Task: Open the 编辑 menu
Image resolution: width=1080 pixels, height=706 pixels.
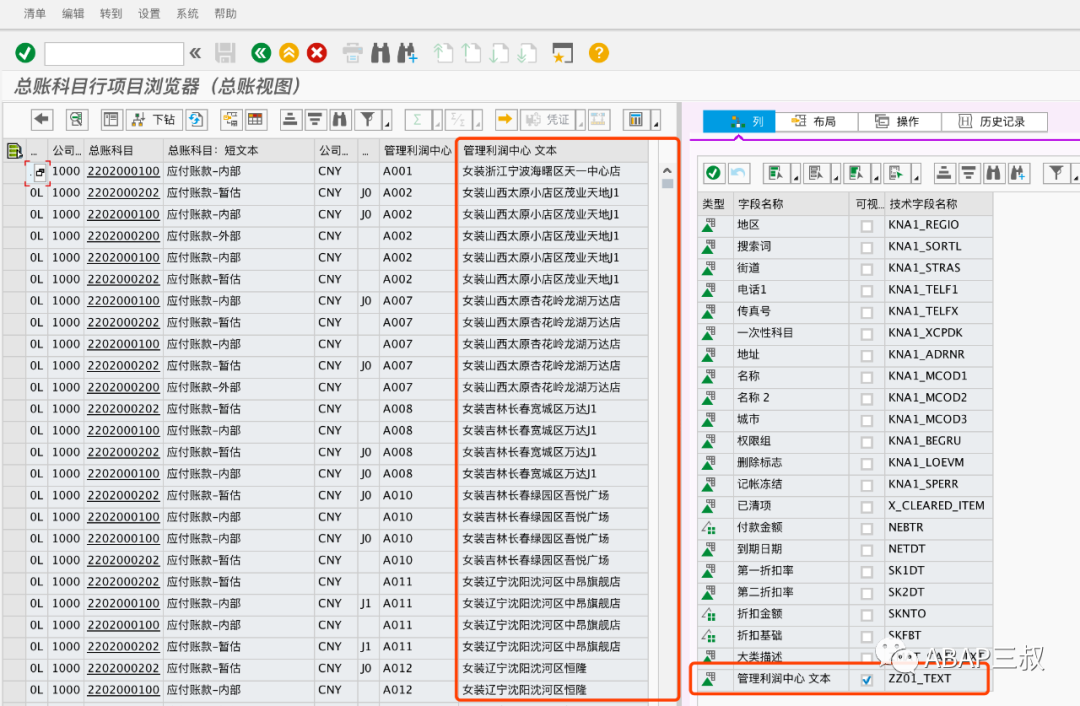Action: pyautogui.click(x=72, y=13)
